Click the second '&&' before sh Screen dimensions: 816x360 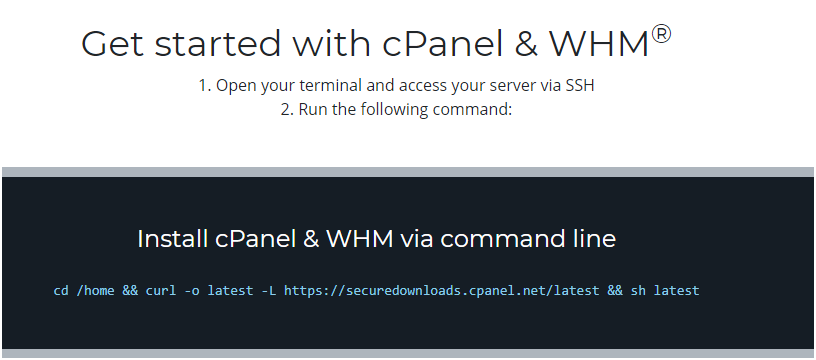[x=615, y=290]
